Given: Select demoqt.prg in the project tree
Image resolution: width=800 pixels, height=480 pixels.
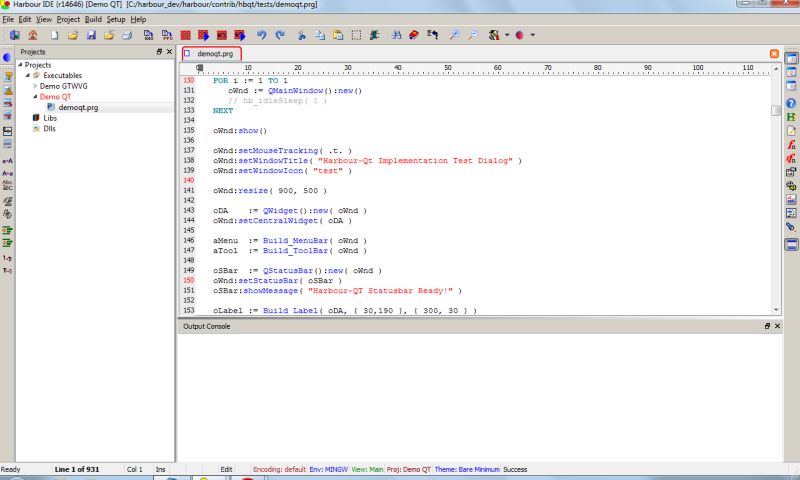Looking at the screenshot, I should tap(78, 107).
